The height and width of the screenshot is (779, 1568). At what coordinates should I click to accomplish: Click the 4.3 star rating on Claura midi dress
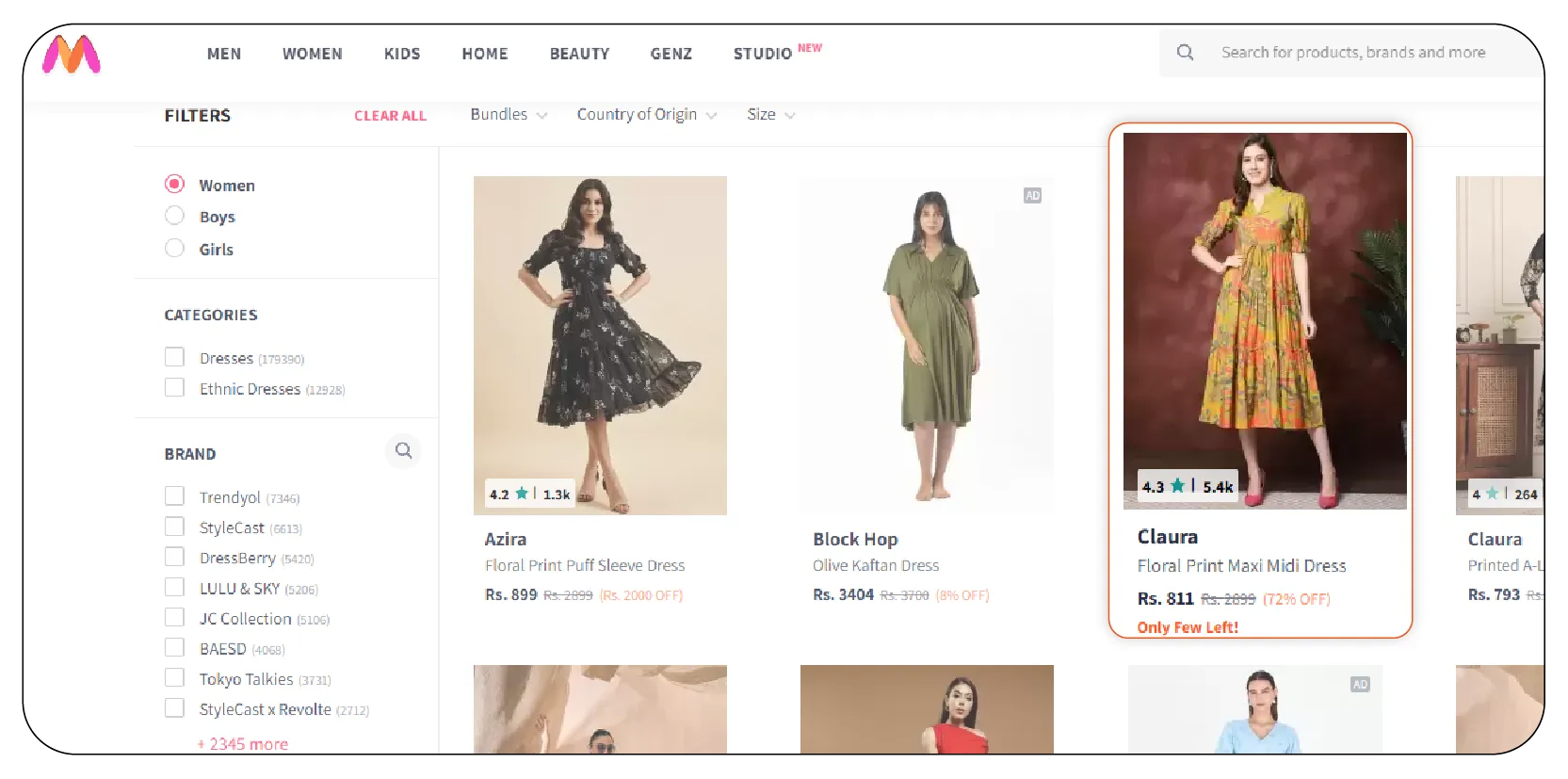(1187, 486)
